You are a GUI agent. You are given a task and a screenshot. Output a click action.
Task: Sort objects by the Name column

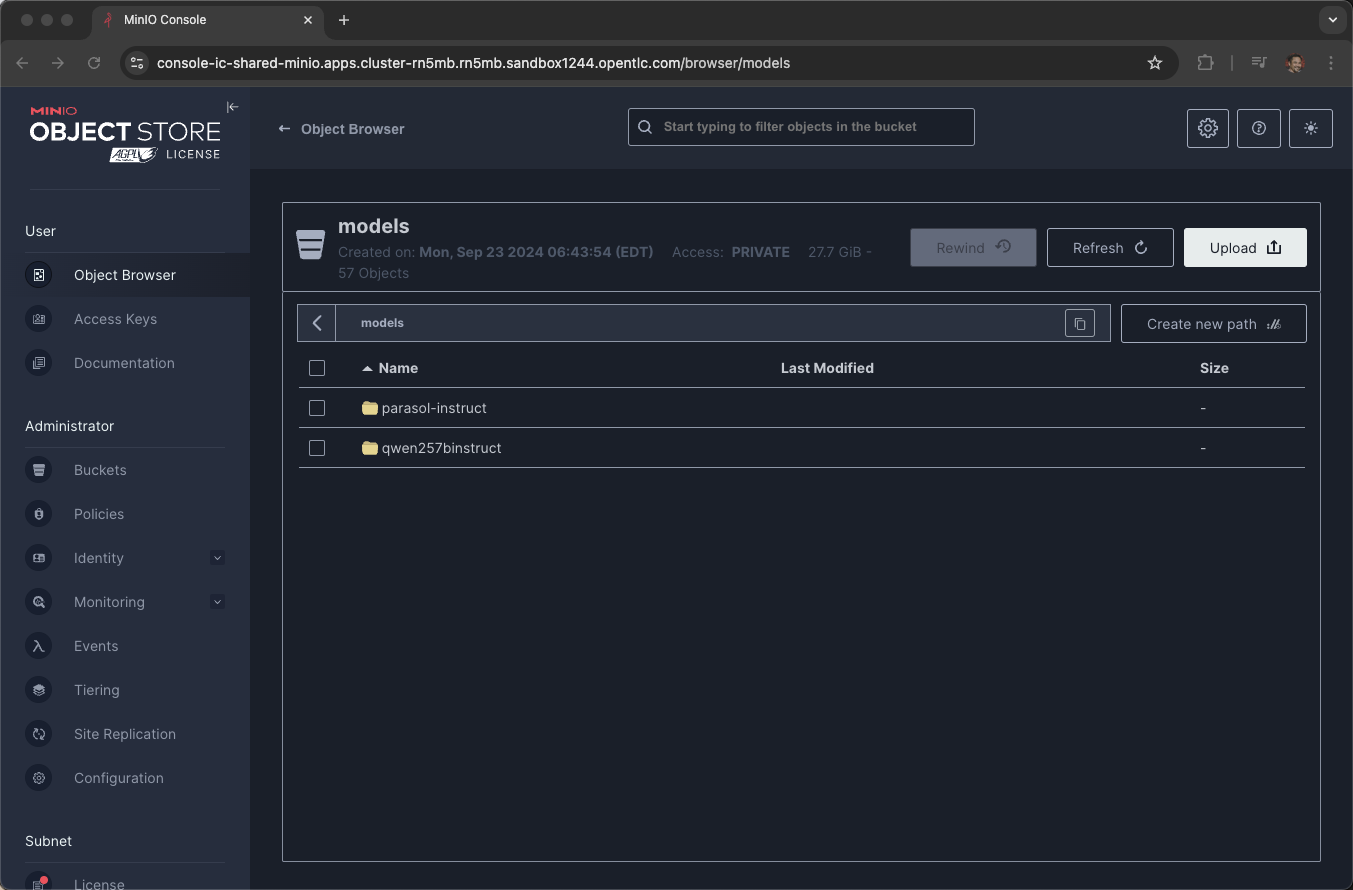[397, 368]
